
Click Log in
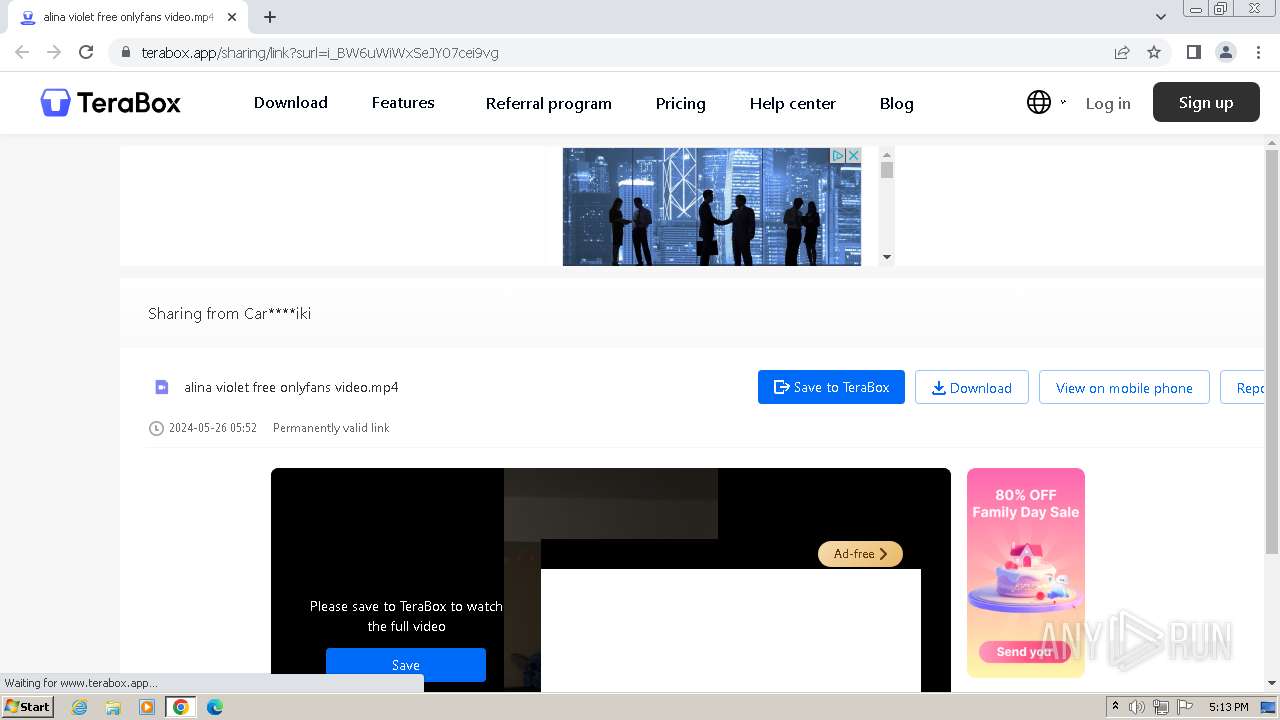pyautogui.click(x=1108, y=103)
